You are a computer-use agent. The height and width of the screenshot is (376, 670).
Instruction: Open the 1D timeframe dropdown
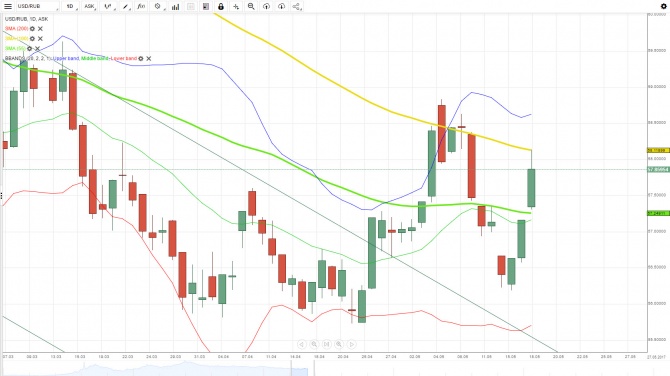pyautogui.click(x=71, y=6)
